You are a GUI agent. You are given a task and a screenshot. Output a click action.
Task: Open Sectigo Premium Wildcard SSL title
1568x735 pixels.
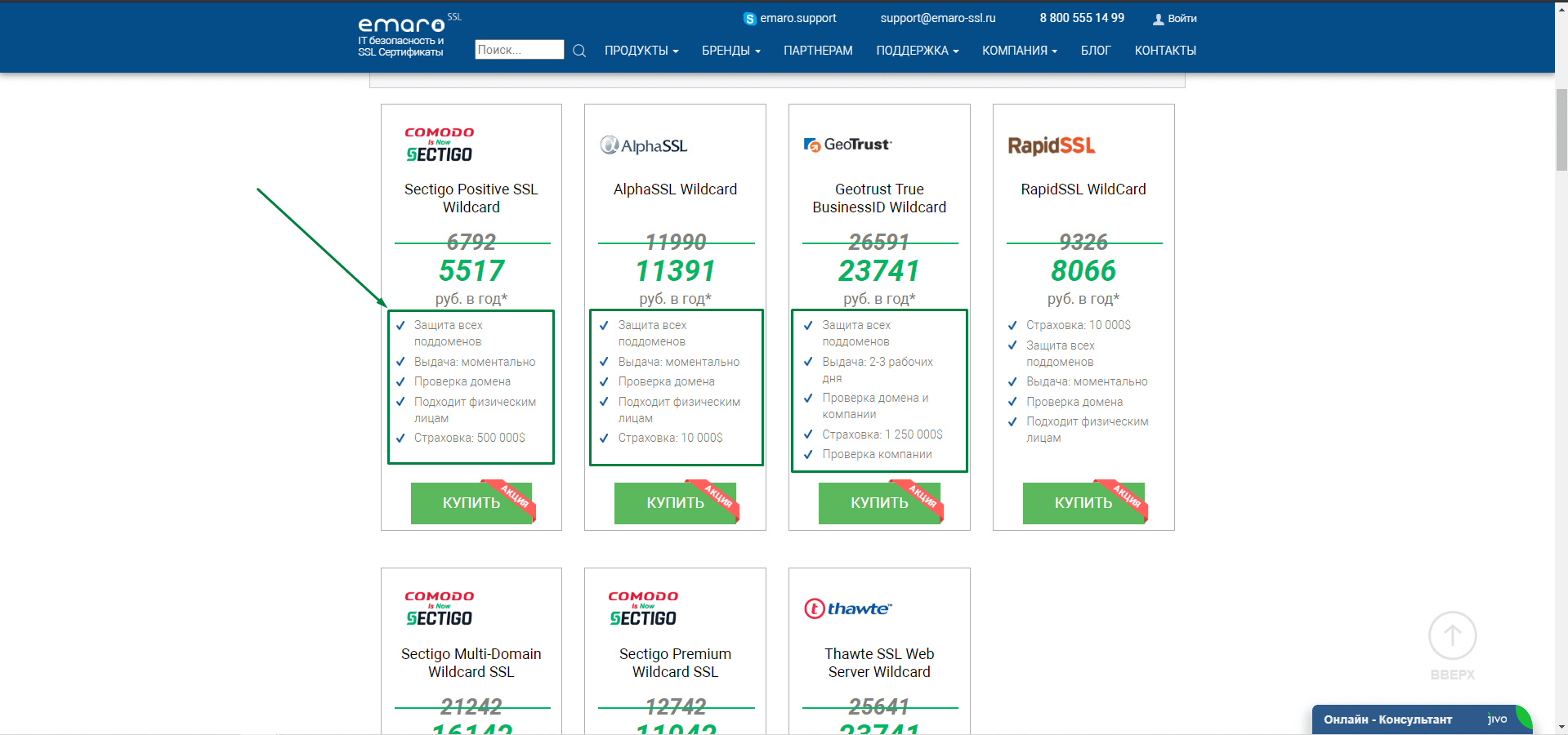676,663
